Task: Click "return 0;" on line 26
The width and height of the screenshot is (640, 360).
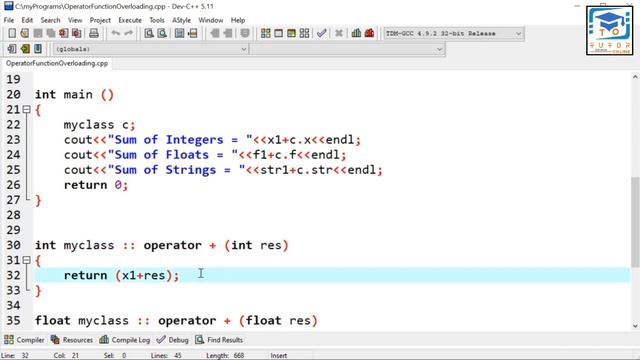Action: click(x=96, y=185)
